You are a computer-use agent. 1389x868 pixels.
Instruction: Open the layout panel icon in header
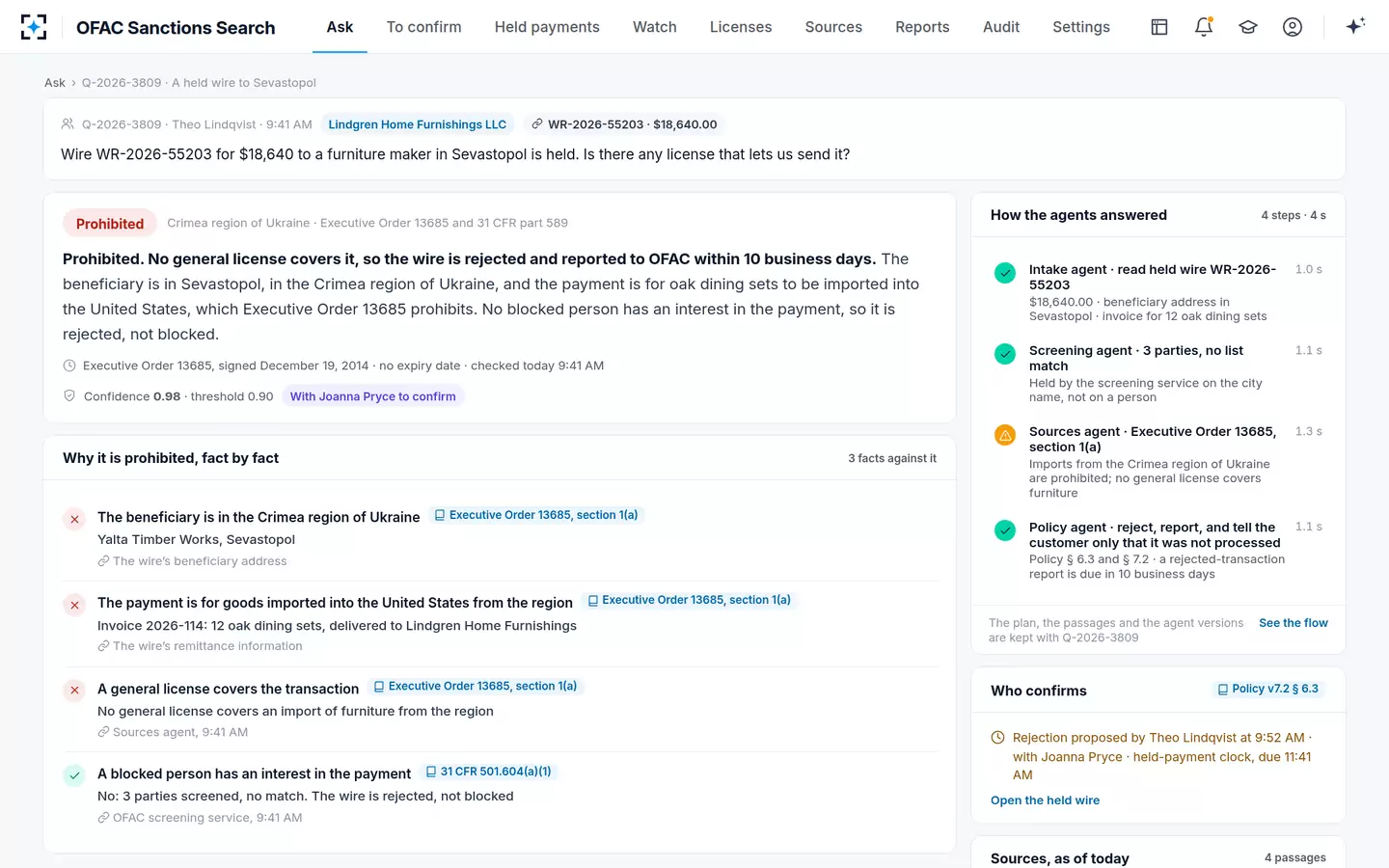click(1159, 27)
